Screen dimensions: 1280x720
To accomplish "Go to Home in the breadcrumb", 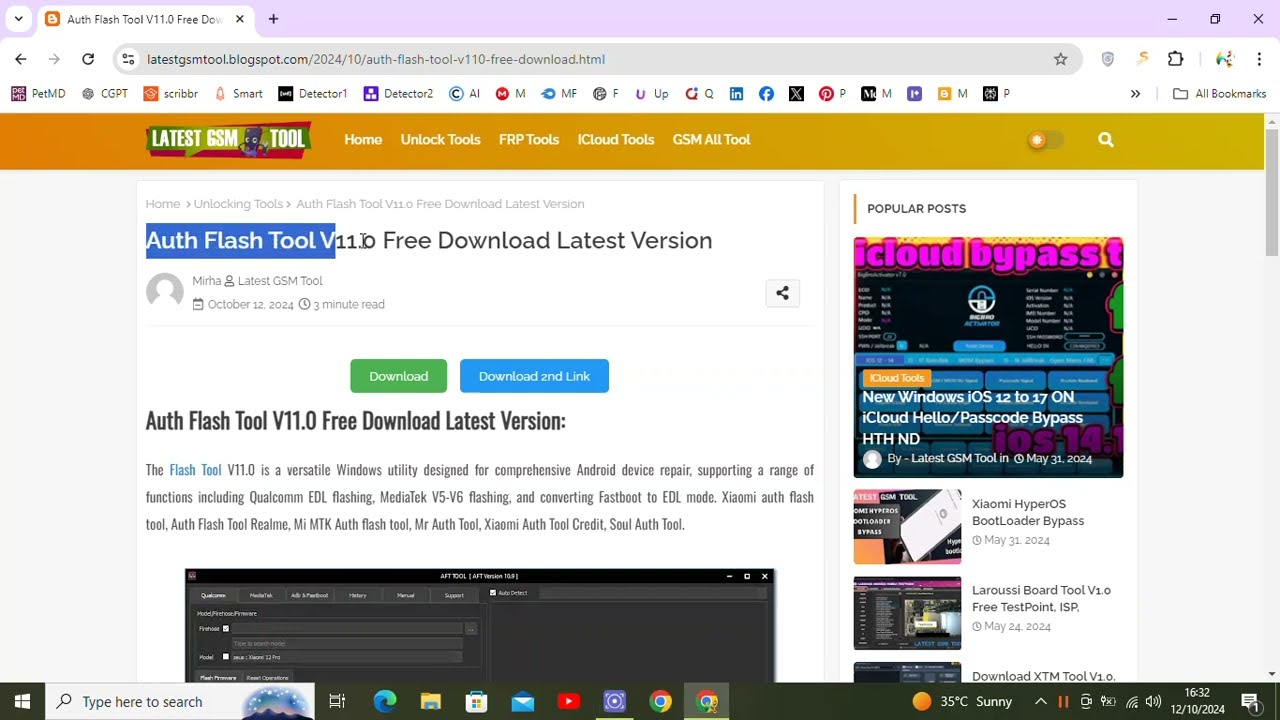I will pyautogui.click(x=163, y=204).
